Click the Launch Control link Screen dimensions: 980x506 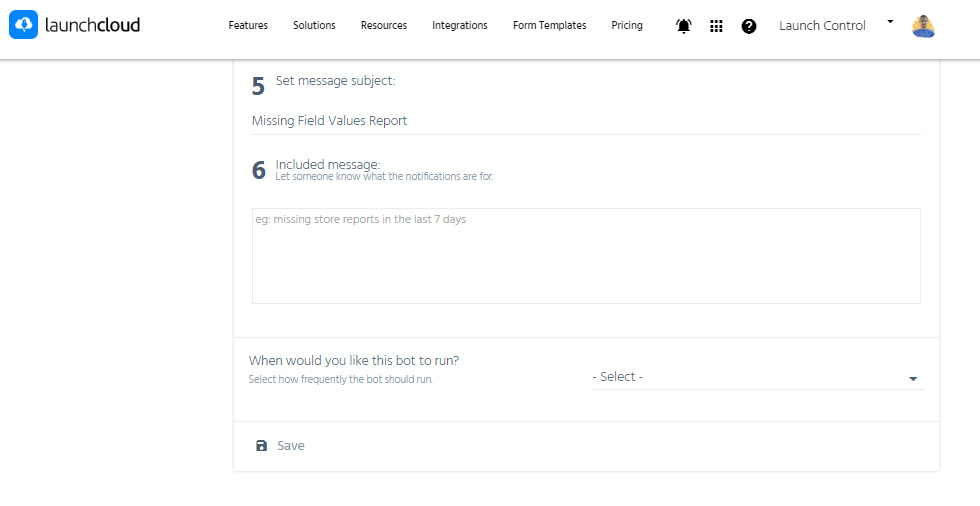pyautogui.click(x=822, y=26)
